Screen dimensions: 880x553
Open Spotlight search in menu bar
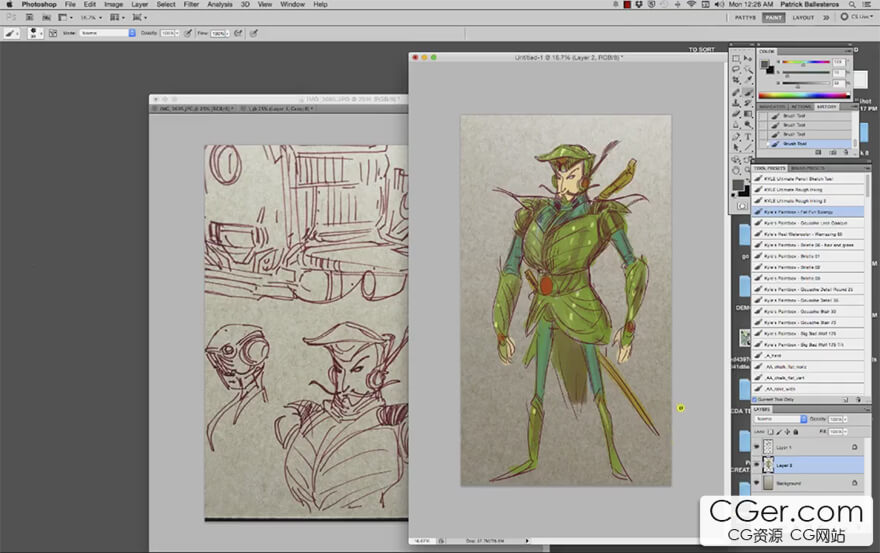click(852, 4)
